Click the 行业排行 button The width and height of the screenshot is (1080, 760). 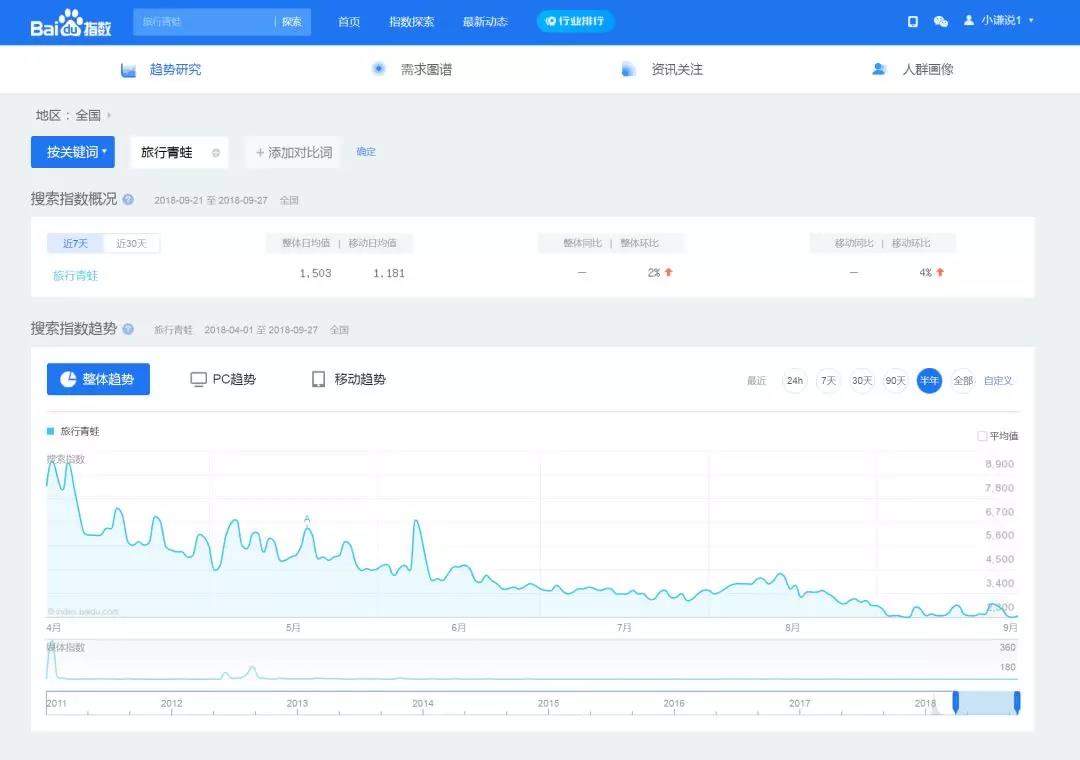[x=575, y=21]
